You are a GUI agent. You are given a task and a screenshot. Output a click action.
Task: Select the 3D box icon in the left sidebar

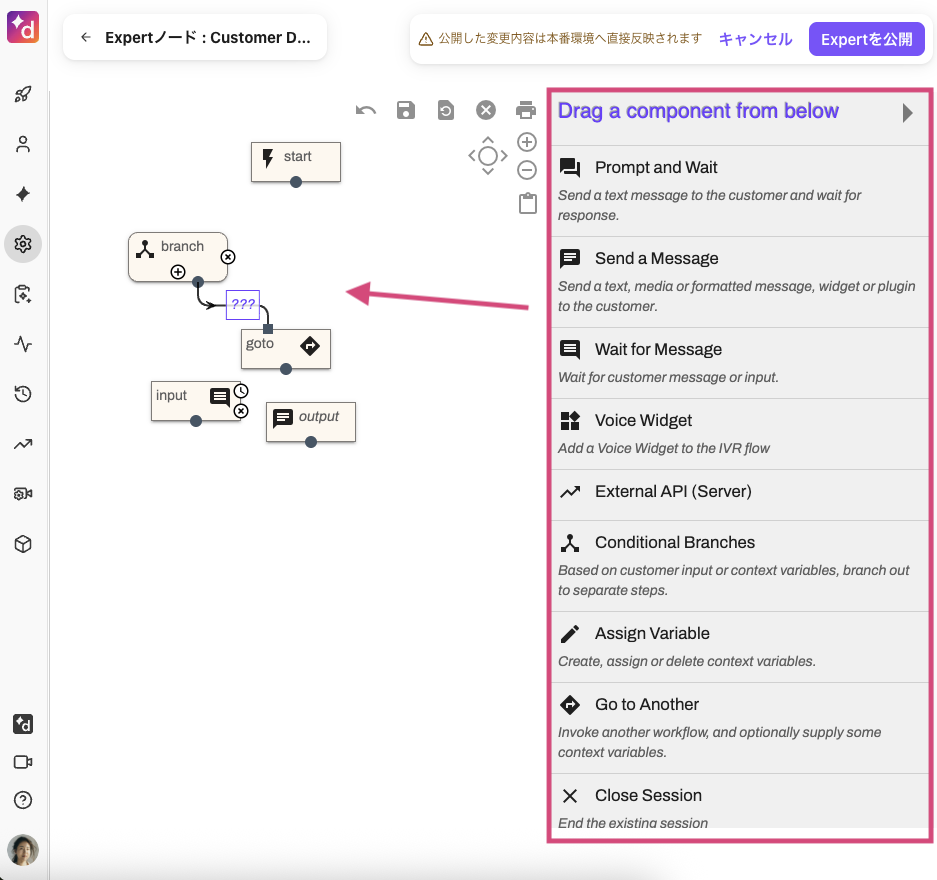(x=22, y=544)
